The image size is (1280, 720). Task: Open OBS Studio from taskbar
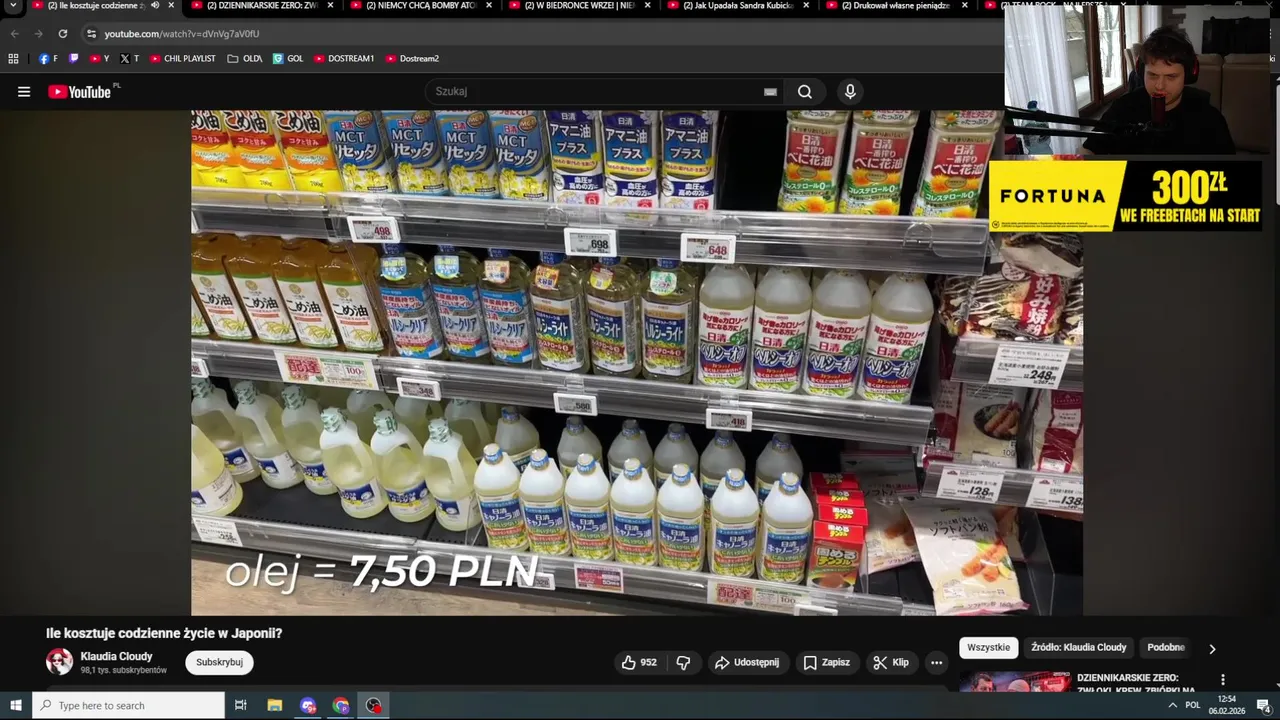[374, 706]
